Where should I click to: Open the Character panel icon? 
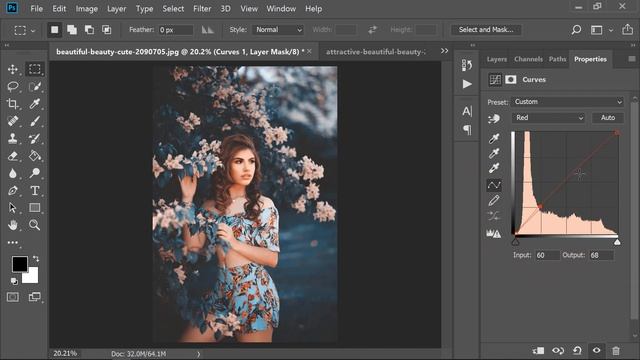(x=467, y=111)
